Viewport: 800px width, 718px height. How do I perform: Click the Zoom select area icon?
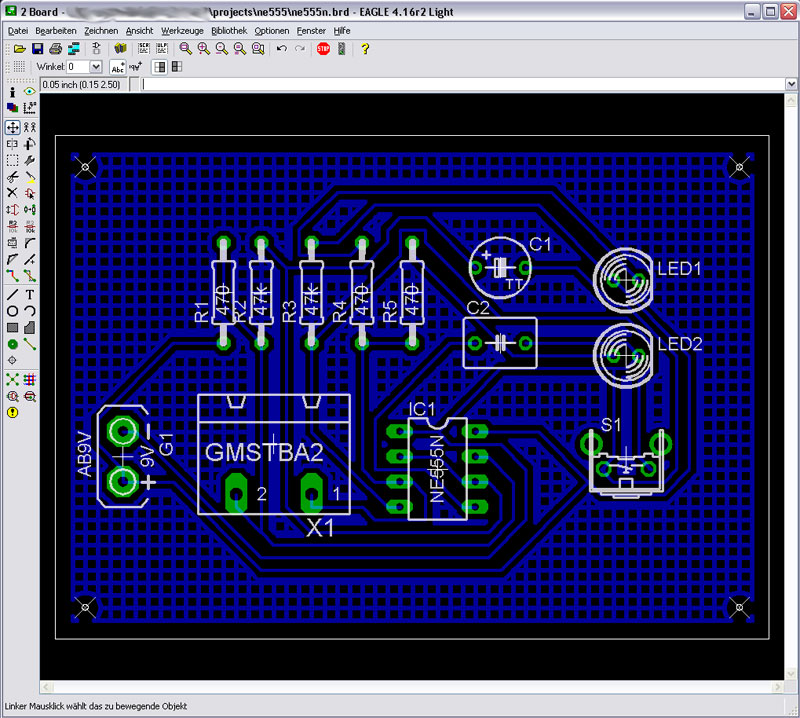point(258,49)
